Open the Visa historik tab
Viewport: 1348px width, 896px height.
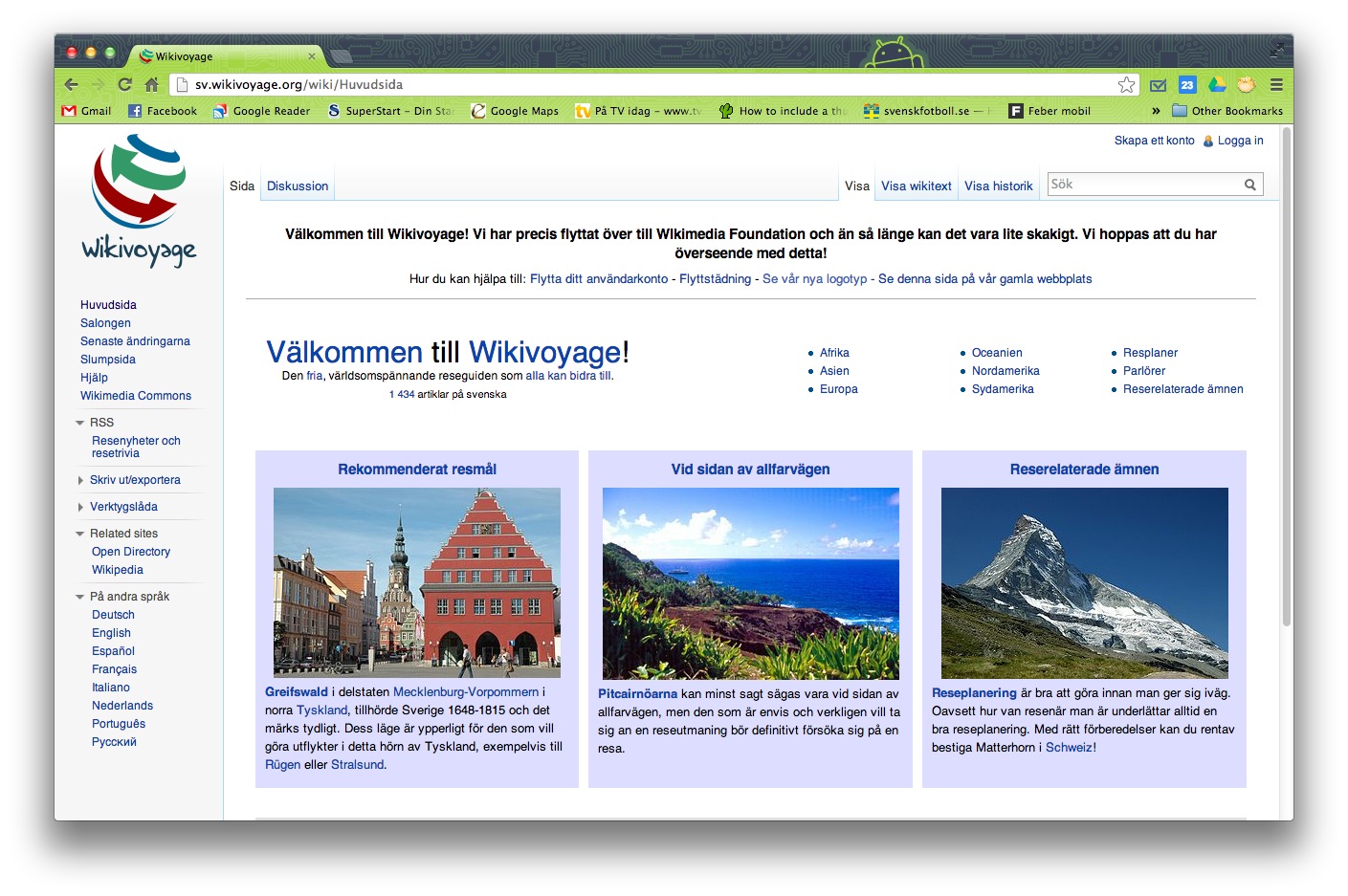click(998, 185)
